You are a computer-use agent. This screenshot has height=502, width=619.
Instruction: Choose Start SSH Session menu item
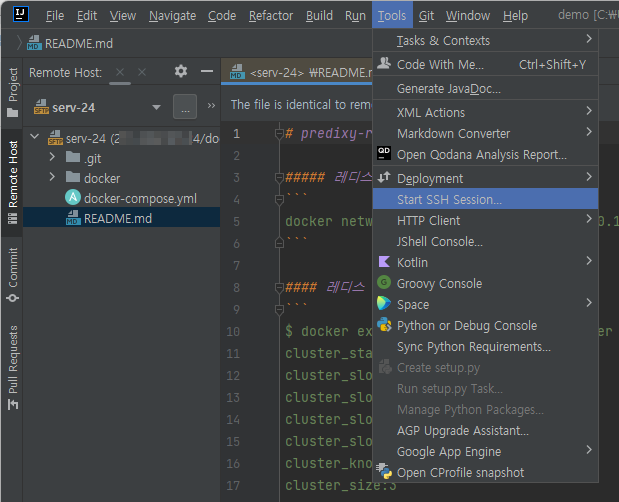pyautogui.click(x=485, y=199)
